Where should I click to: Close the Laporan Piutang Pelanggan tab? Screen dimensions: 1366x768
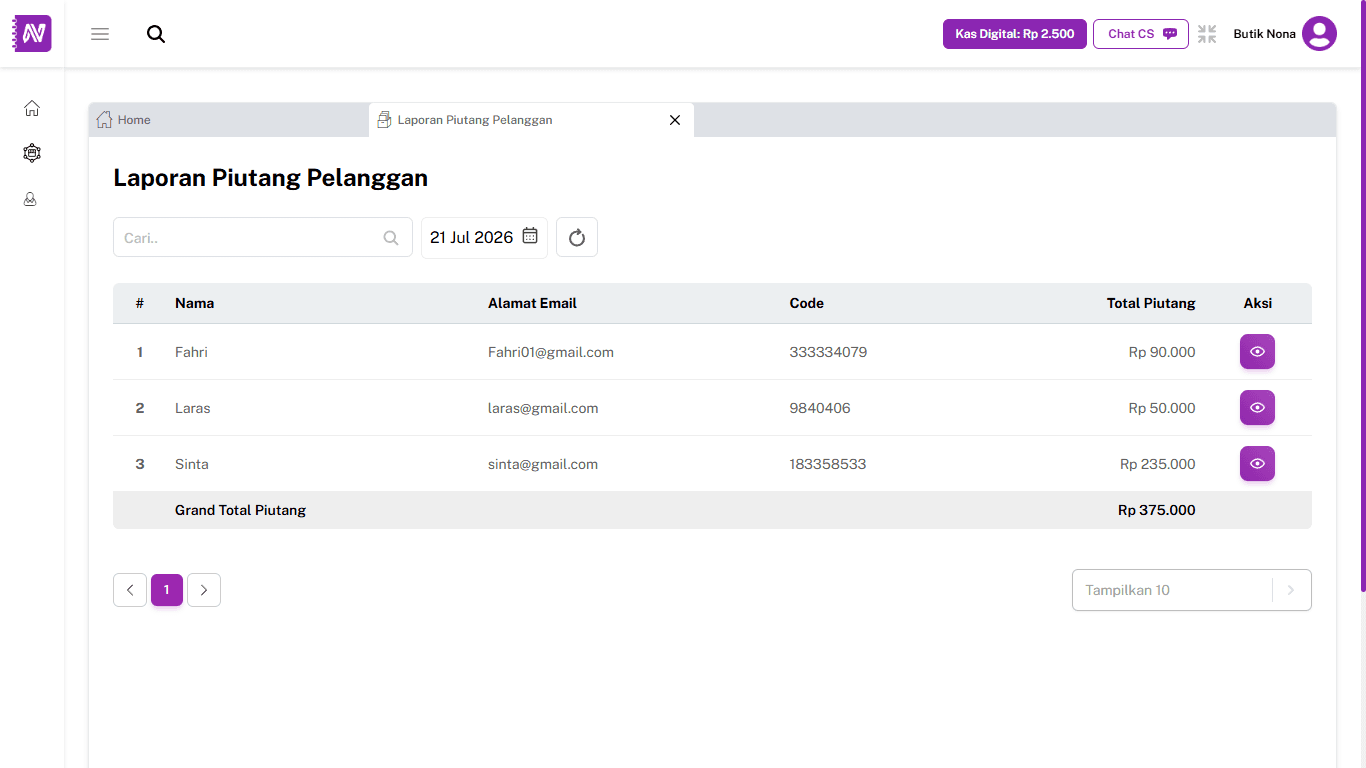coord(675,120)
